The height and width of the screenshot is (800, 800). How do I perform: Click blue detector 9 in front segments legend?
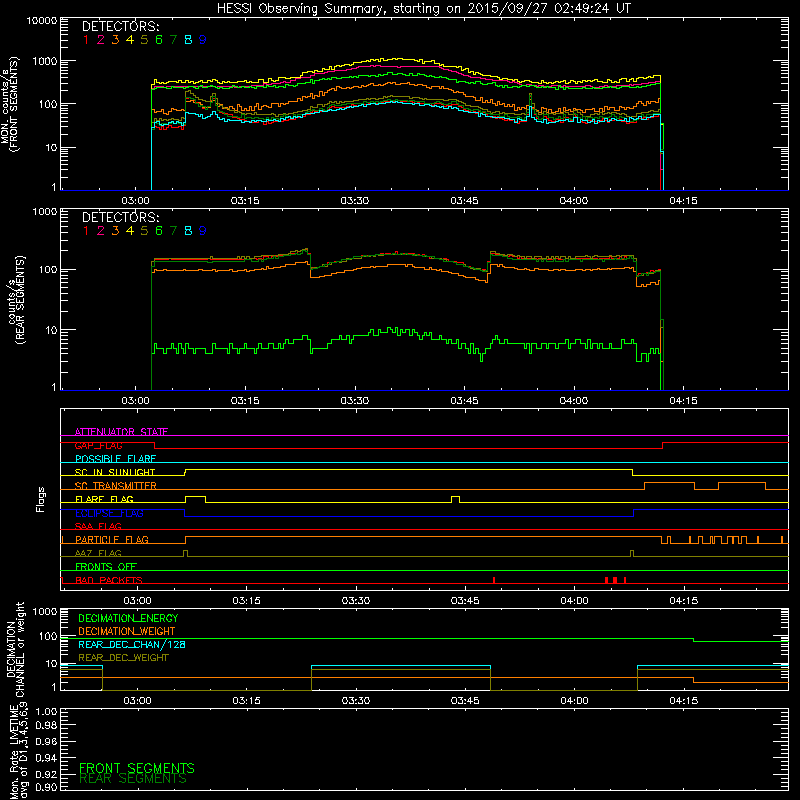click(203, 40)
